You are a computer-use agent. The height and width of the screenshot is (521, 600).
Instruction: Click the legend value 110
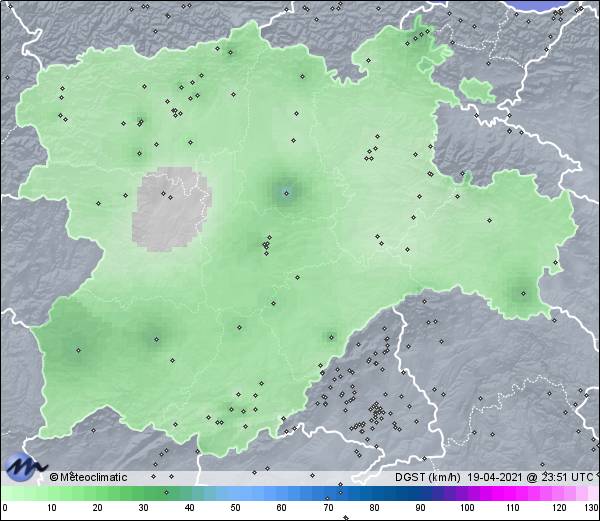coord(513,508)
